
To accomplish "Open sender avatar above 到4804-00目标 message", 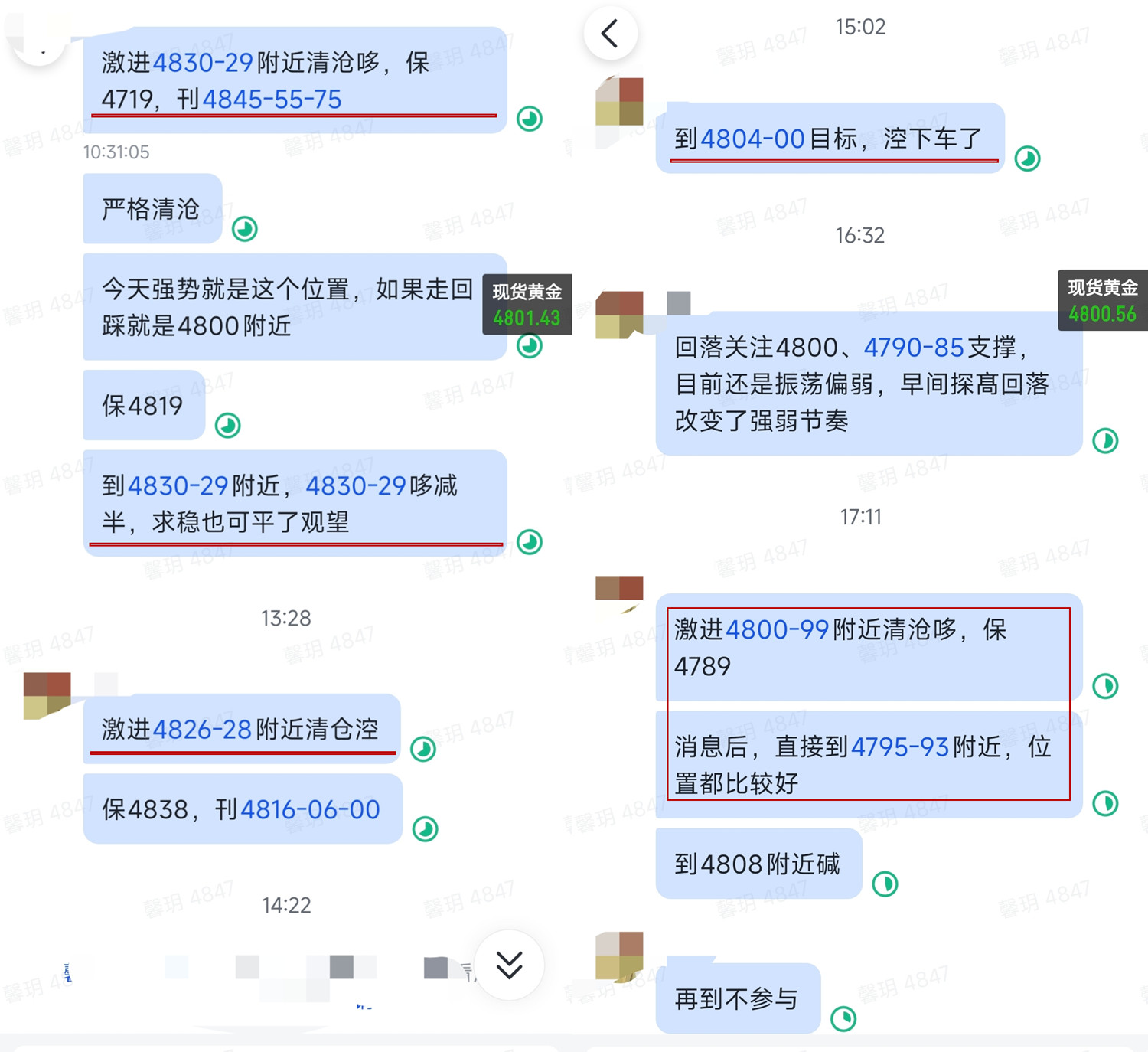I will point(619,101).
